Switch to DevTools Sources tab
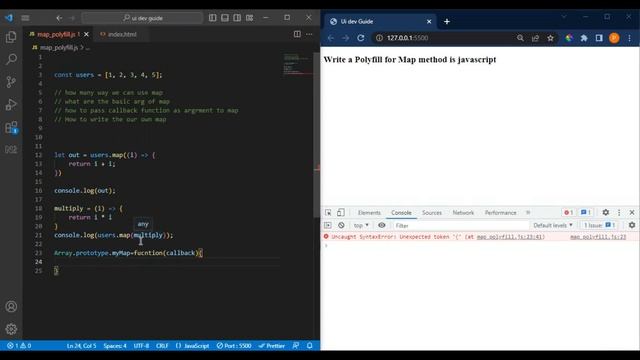The height and width of the screenshot is (360, 640). [432, 213]
